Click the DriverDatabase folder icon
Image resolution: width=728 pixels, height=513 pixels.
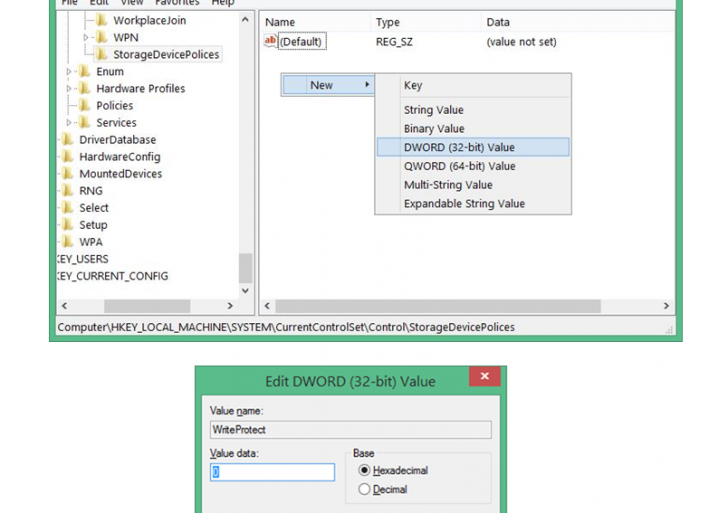(68, 139)
